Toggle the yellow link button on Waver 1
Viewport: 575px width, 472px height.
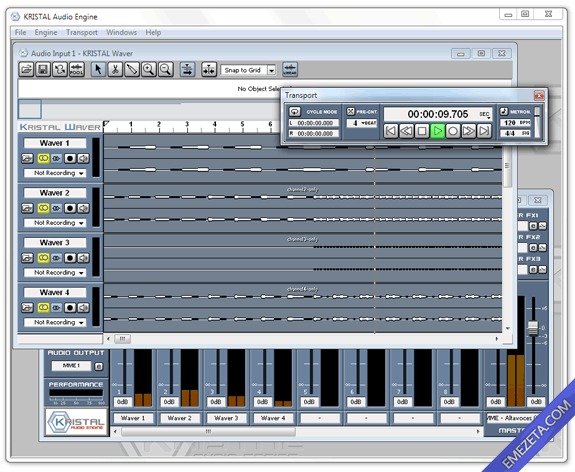click(x=43, y=158)
